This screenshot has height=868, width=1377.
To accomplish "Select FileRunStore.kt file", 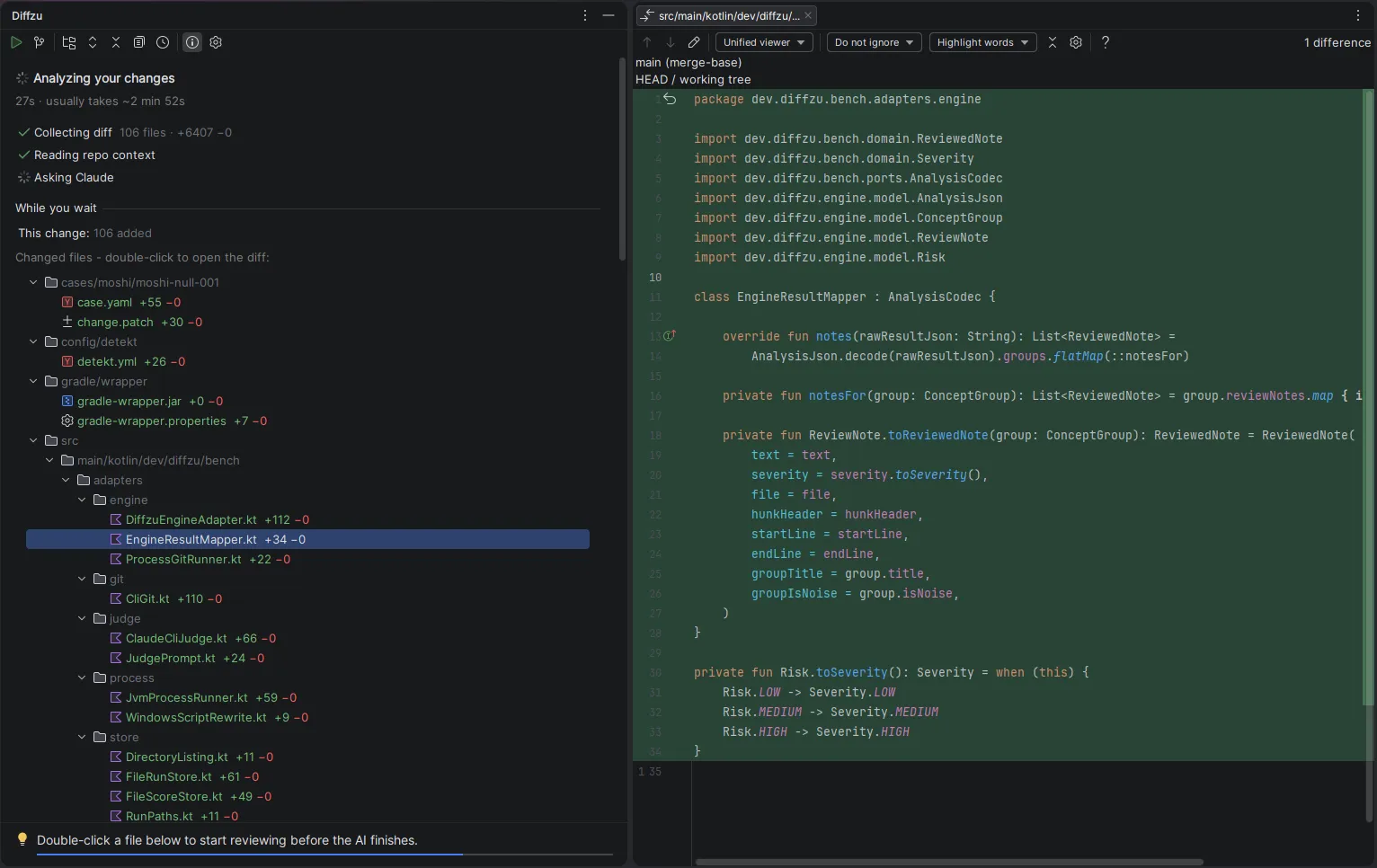I will [168, 776].
